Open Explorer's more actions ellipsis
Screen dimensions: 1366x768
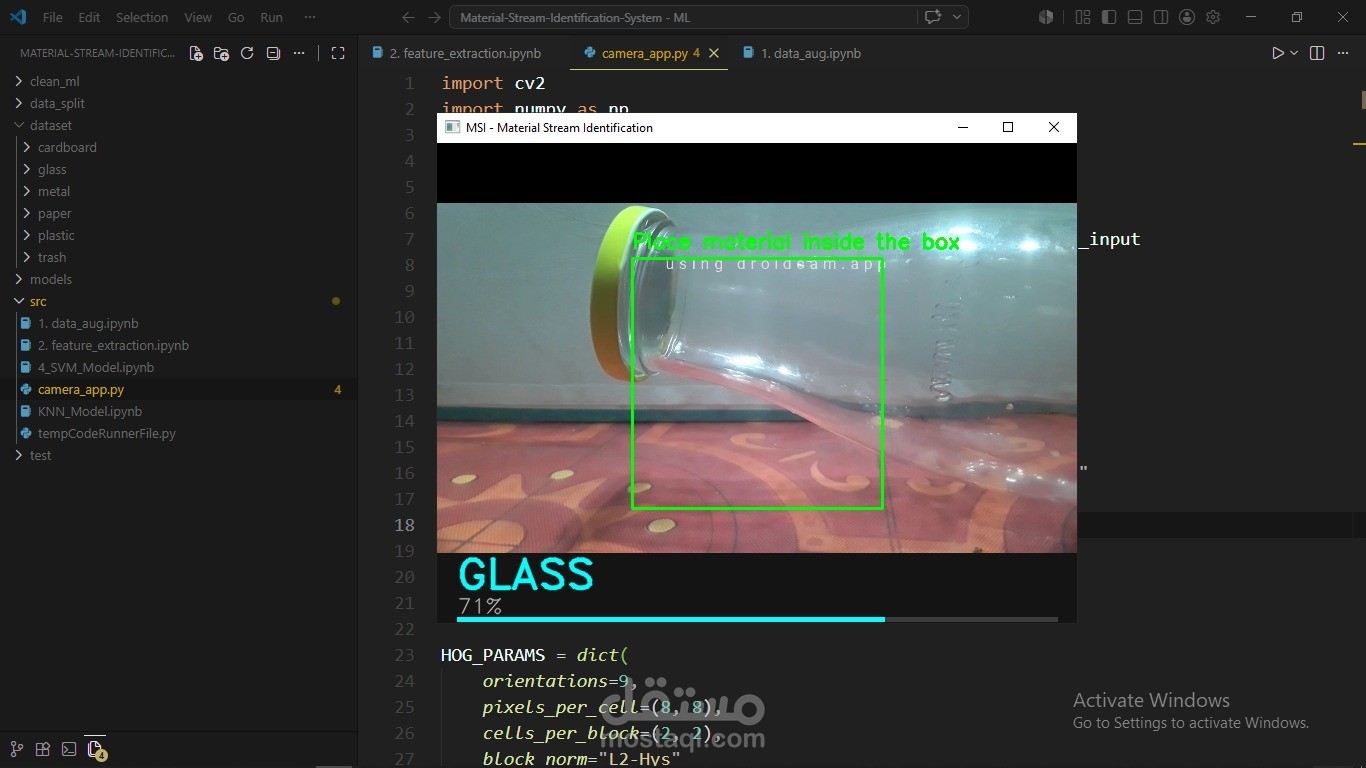[x=299, y=54]
